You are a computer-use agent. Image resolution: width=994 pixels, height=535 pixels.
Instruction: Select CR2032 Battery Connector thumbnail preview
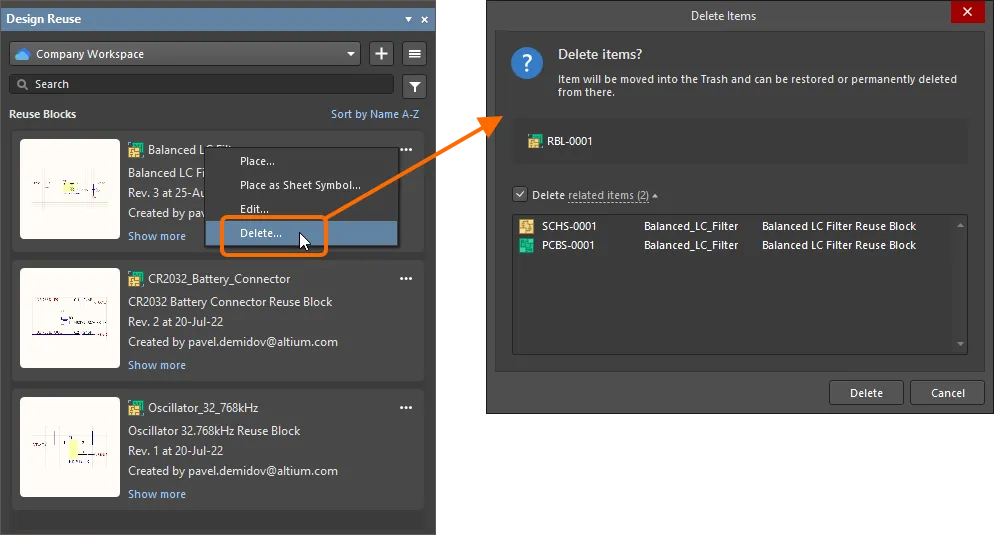(x=70, y=318)
